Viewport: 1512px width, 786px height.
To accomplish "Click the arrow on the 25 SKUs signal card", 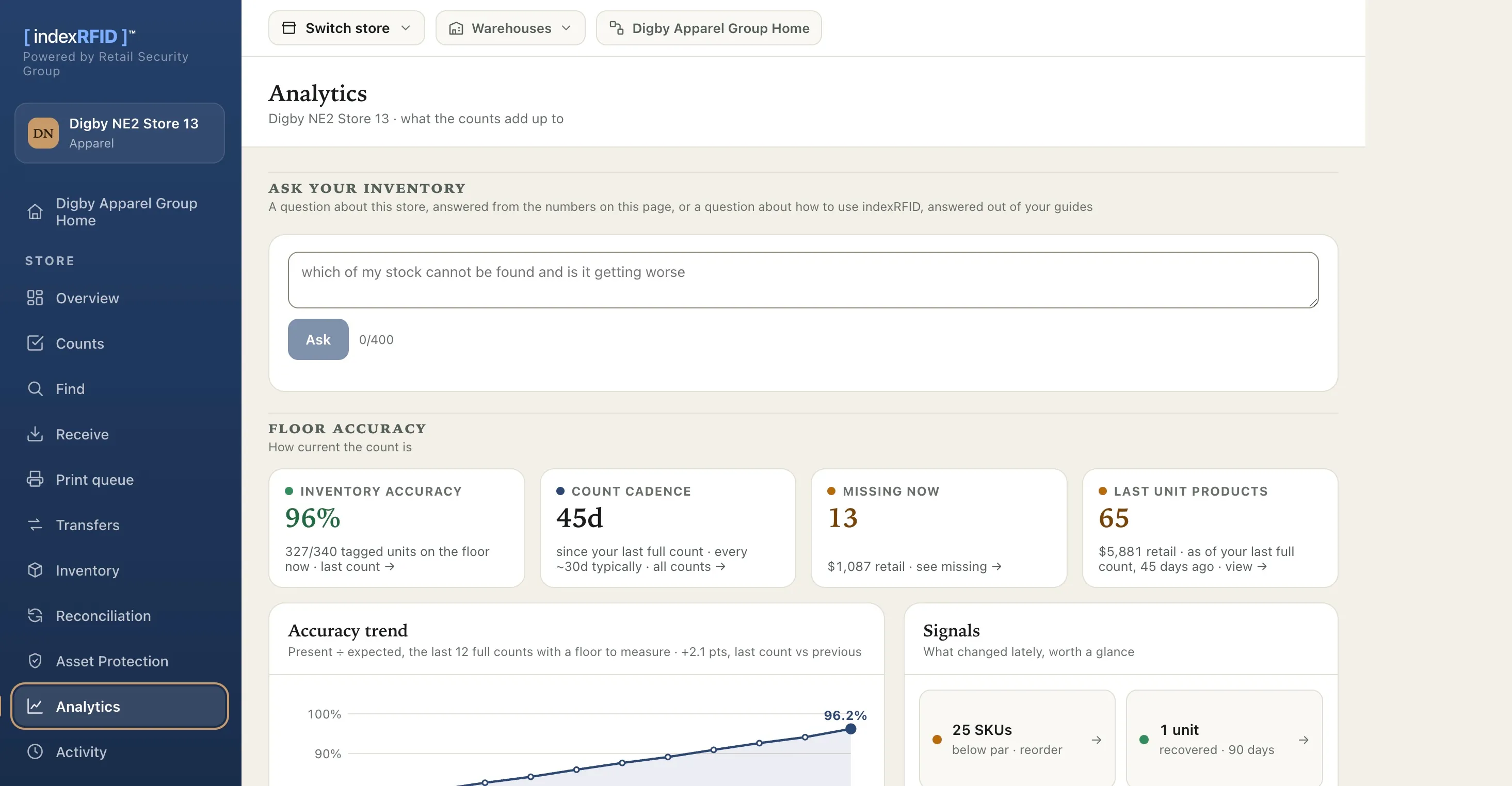I will [1097, 740].
